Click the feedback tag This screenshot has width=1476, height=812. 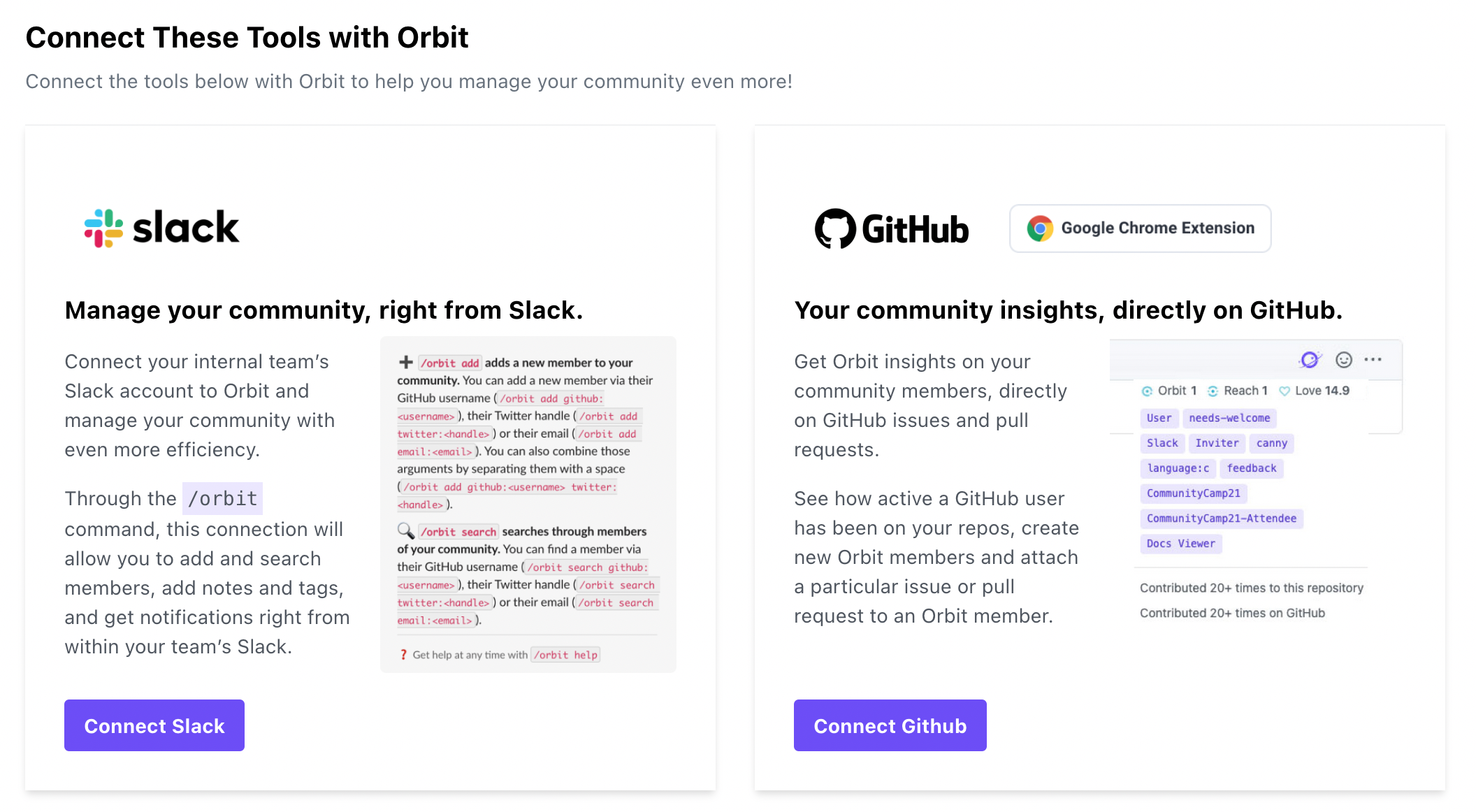pos(1251,468)
